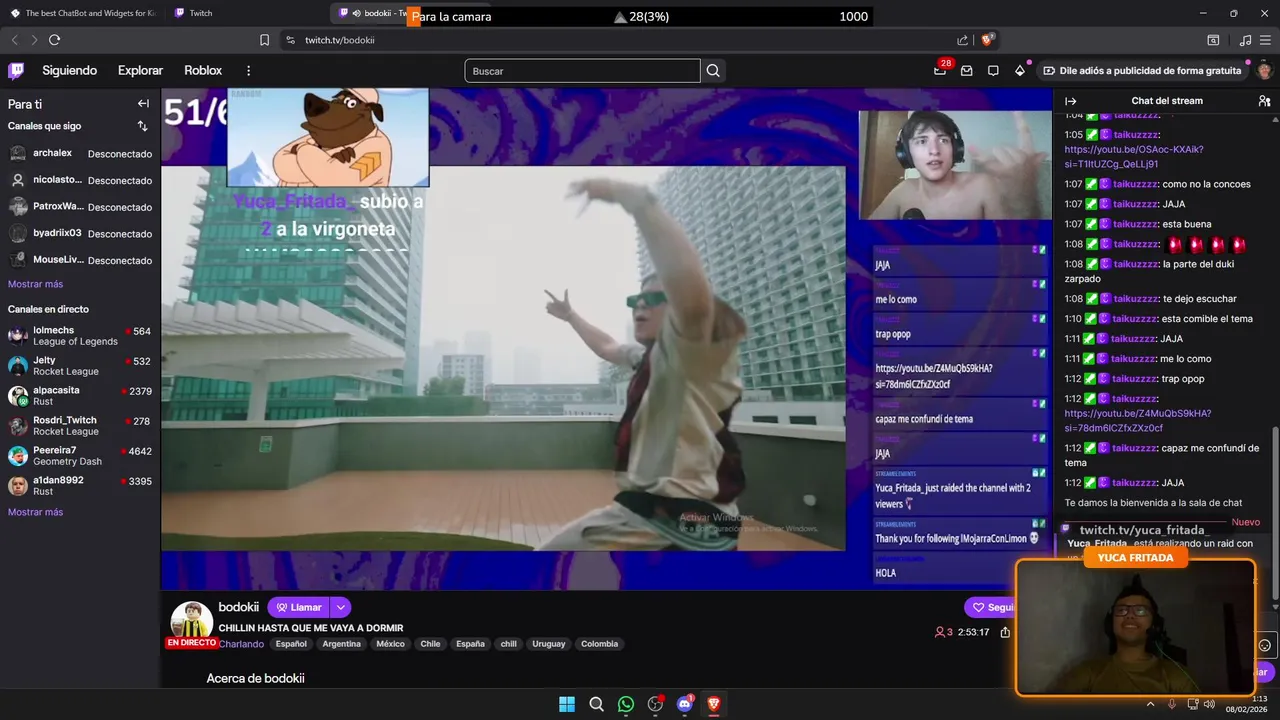1280x720 pixels.
Task: Open the Explorar tab
Action: tap(140, 70)
